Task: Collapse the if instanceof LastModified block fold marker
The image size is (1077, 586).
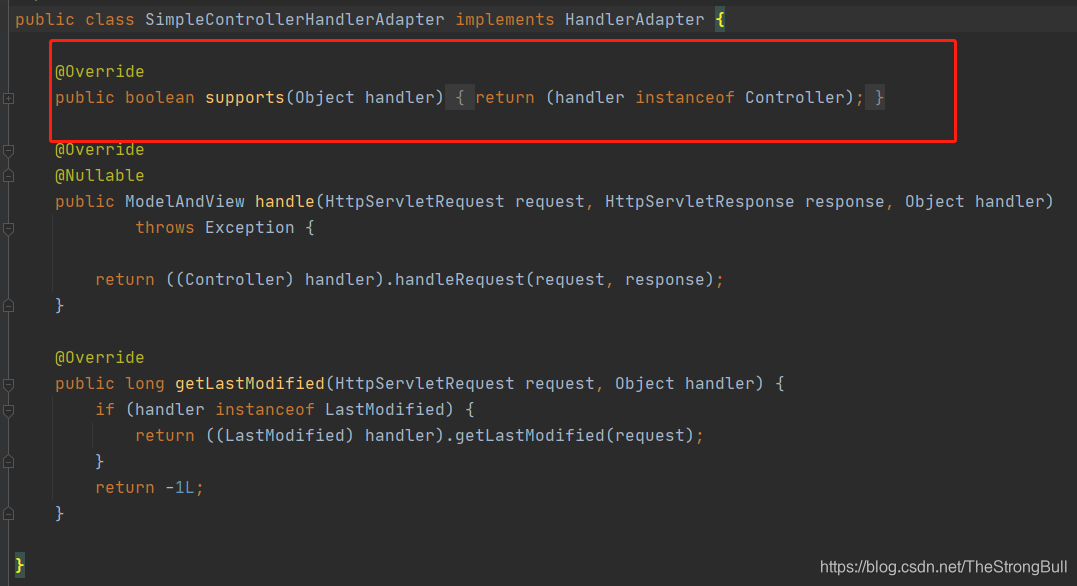Action: [8, 410]
